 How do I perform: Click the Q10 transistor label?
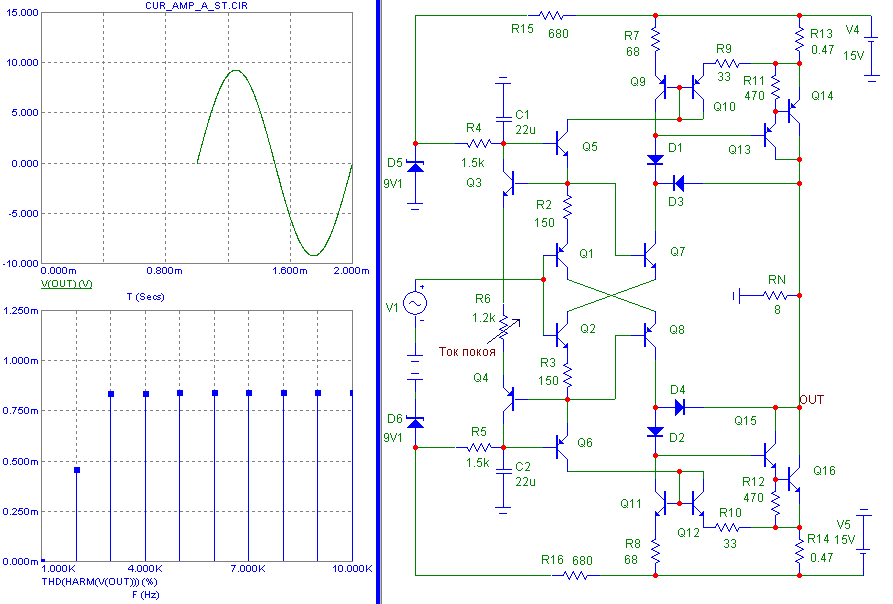coord(724,106)
